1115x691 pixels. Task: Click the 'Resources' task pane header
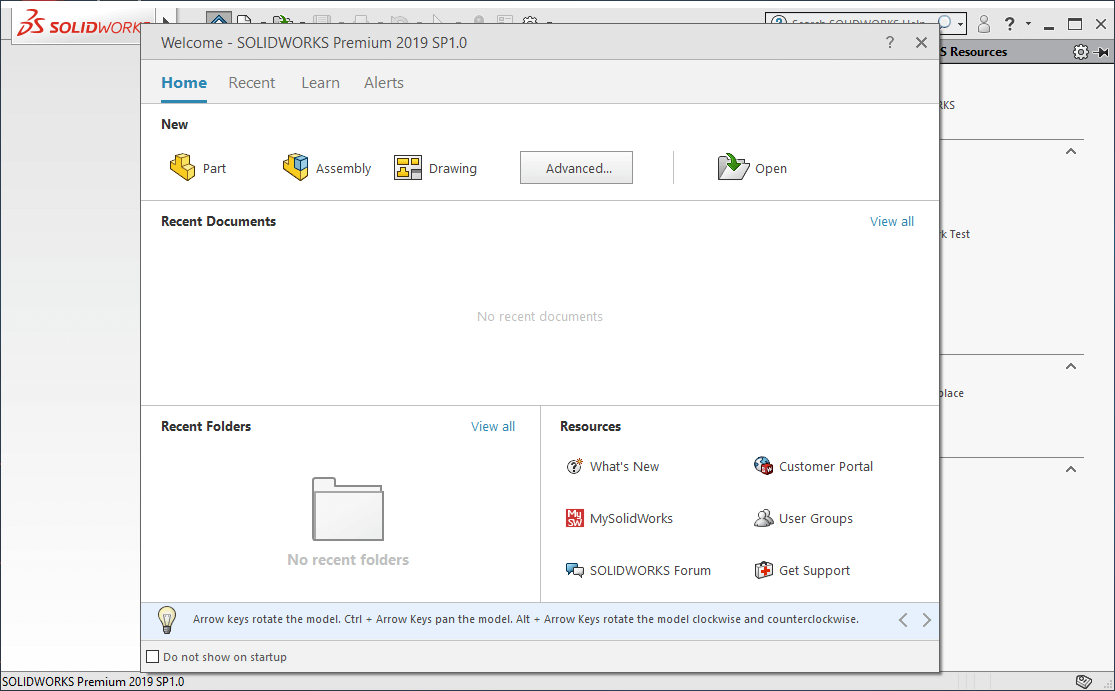[x=973, y=52]
